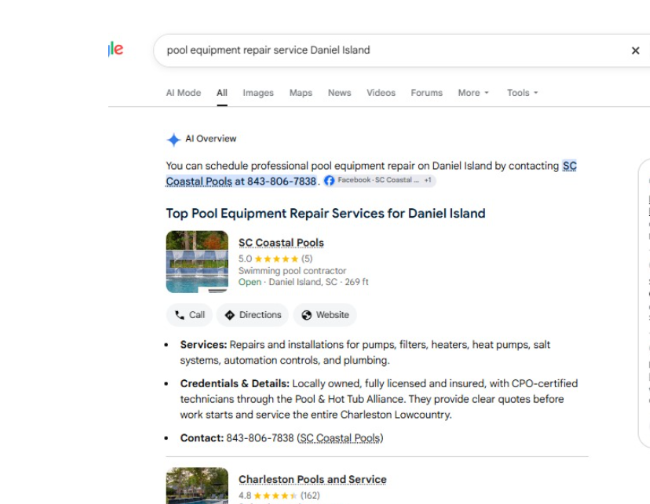Click the (5) review count
Image resolution: width=650 pixels, height=504 pixels.
pos(307,259)
